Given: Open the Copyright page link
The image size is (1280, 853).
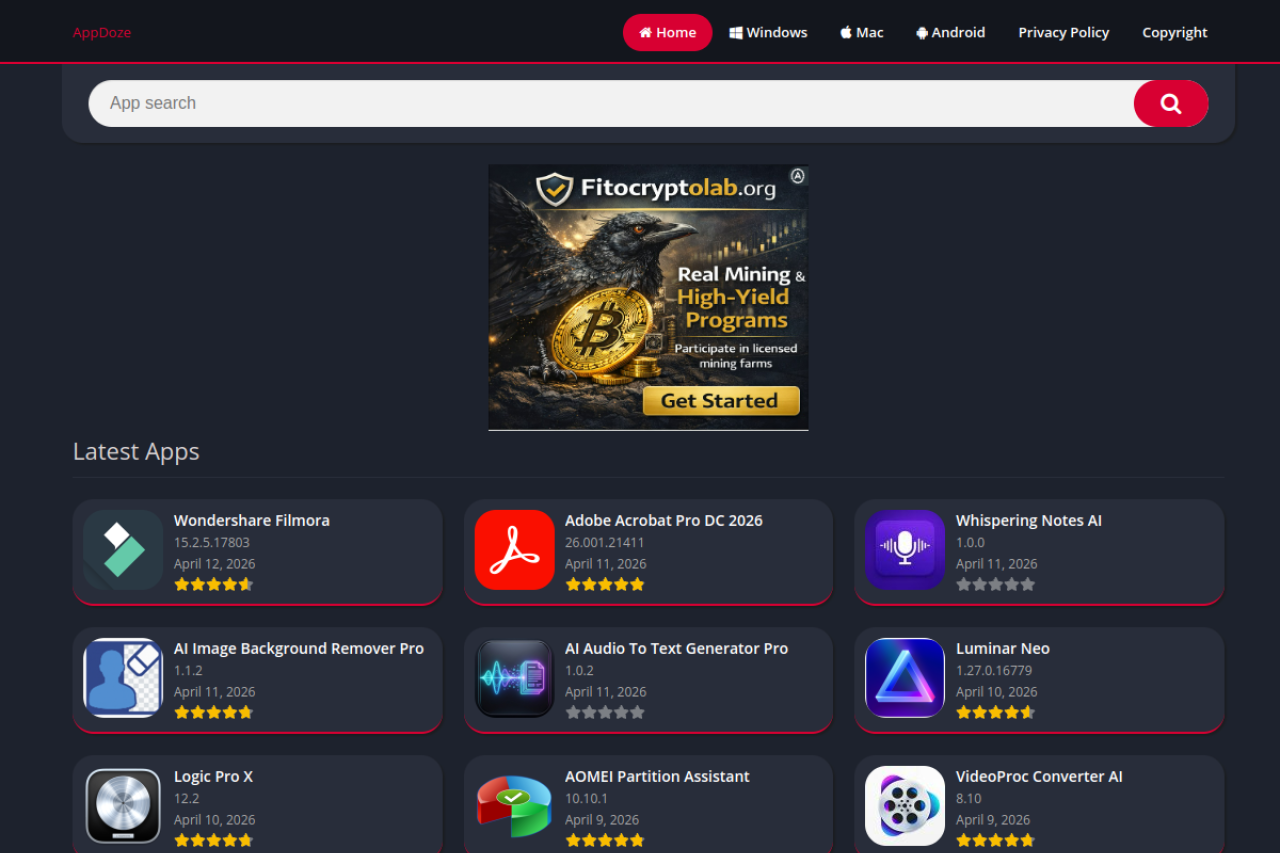Looking at the screenshot, I should pos(1174,32).
